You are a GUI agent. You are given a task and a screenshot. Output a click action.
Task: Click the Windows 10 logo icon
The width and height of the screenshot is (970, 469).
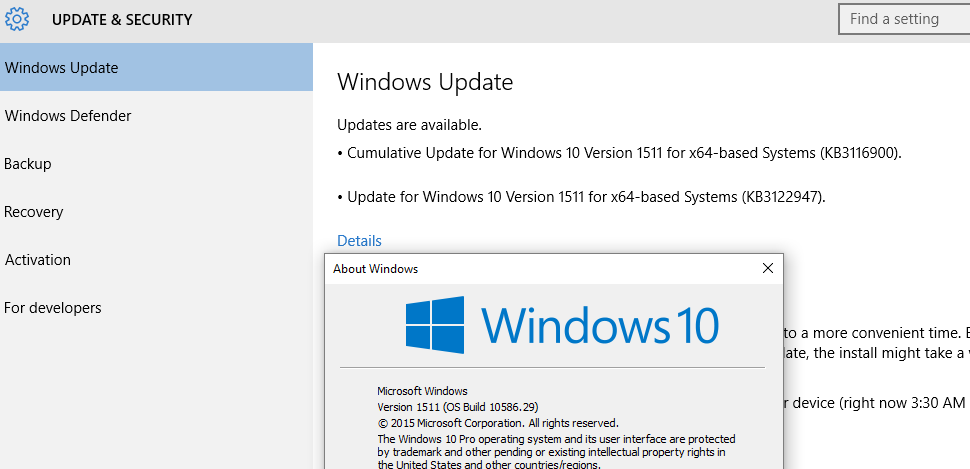pos(435,325)
